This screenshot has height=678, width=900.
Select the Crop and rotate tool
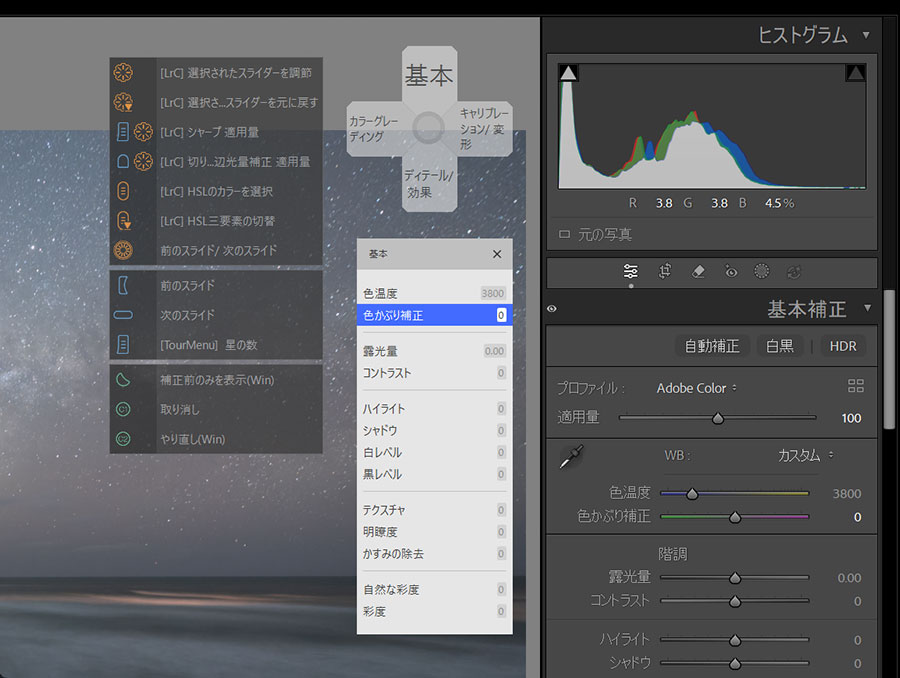[x=665, y=271]
